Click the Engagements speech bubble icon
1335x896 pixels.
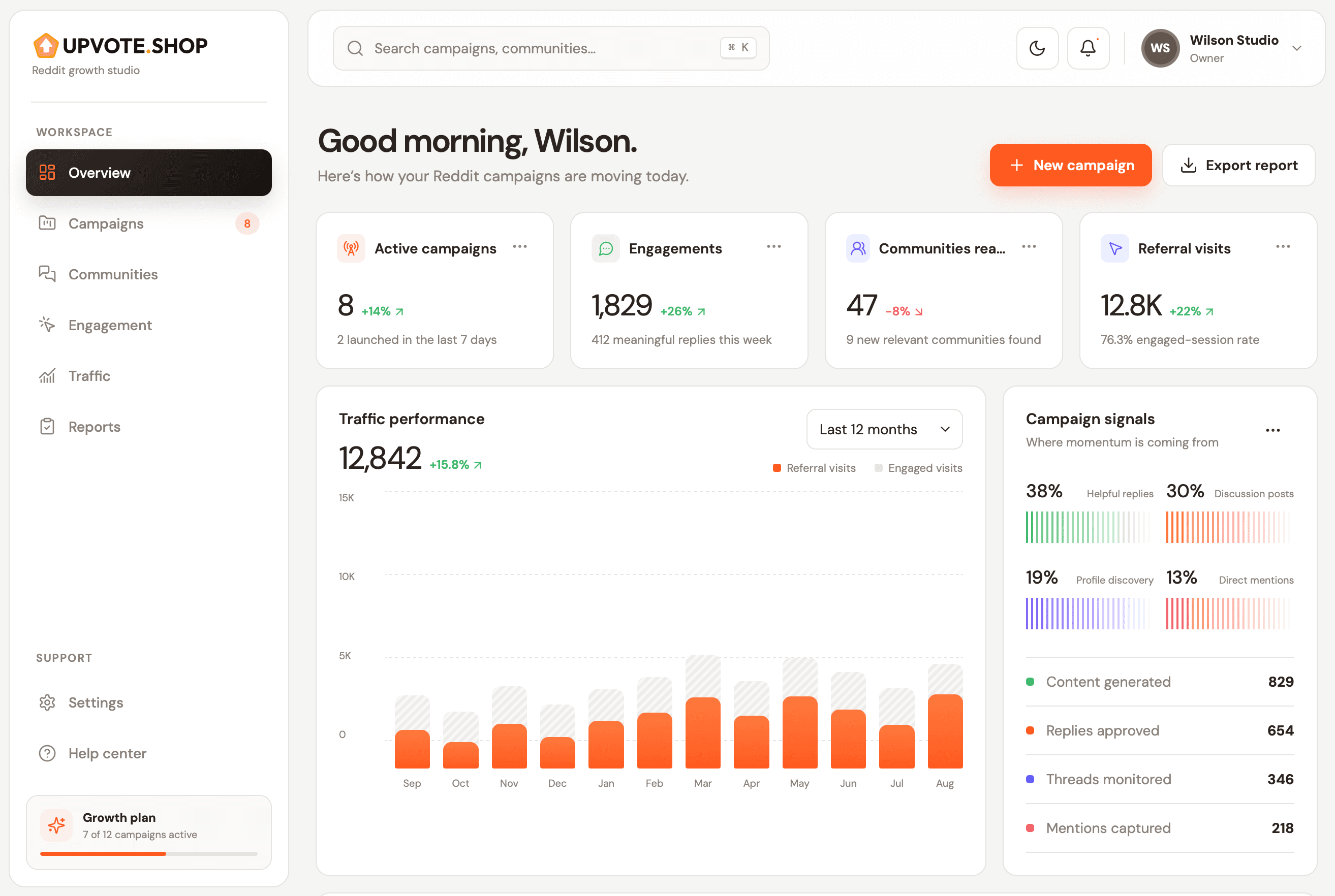click(605, 248)
